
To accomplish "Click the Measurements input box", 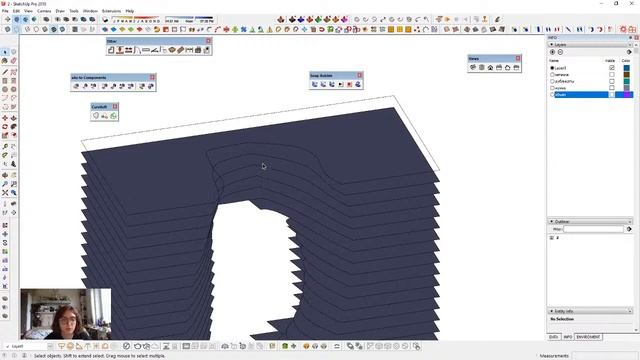I will pyautogui.click(x=605, y=356).
